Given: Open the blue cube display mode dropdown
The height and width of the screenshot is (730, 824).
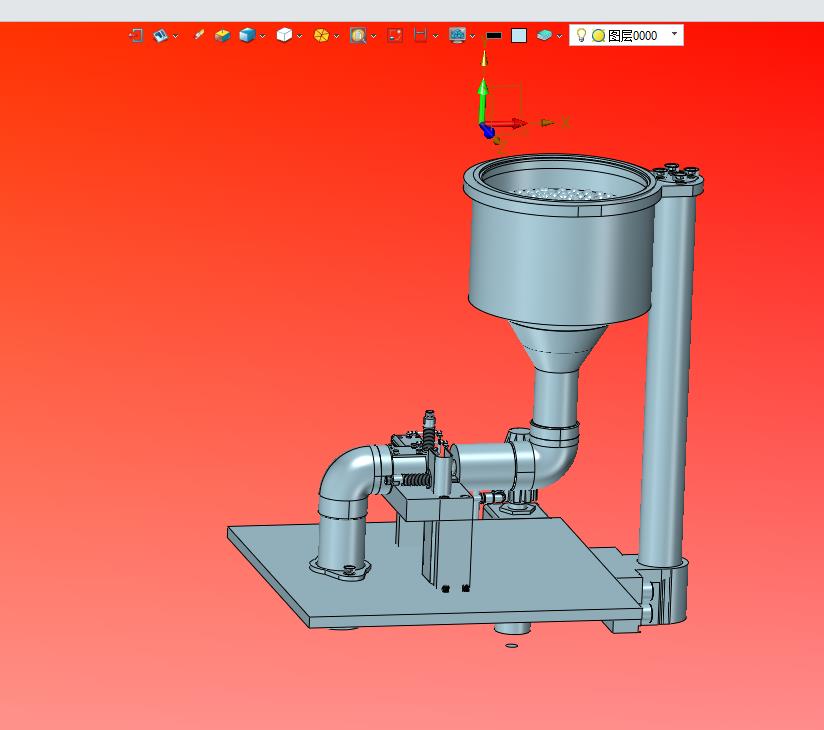Looking at the screenshot, I should pos(263,36).
